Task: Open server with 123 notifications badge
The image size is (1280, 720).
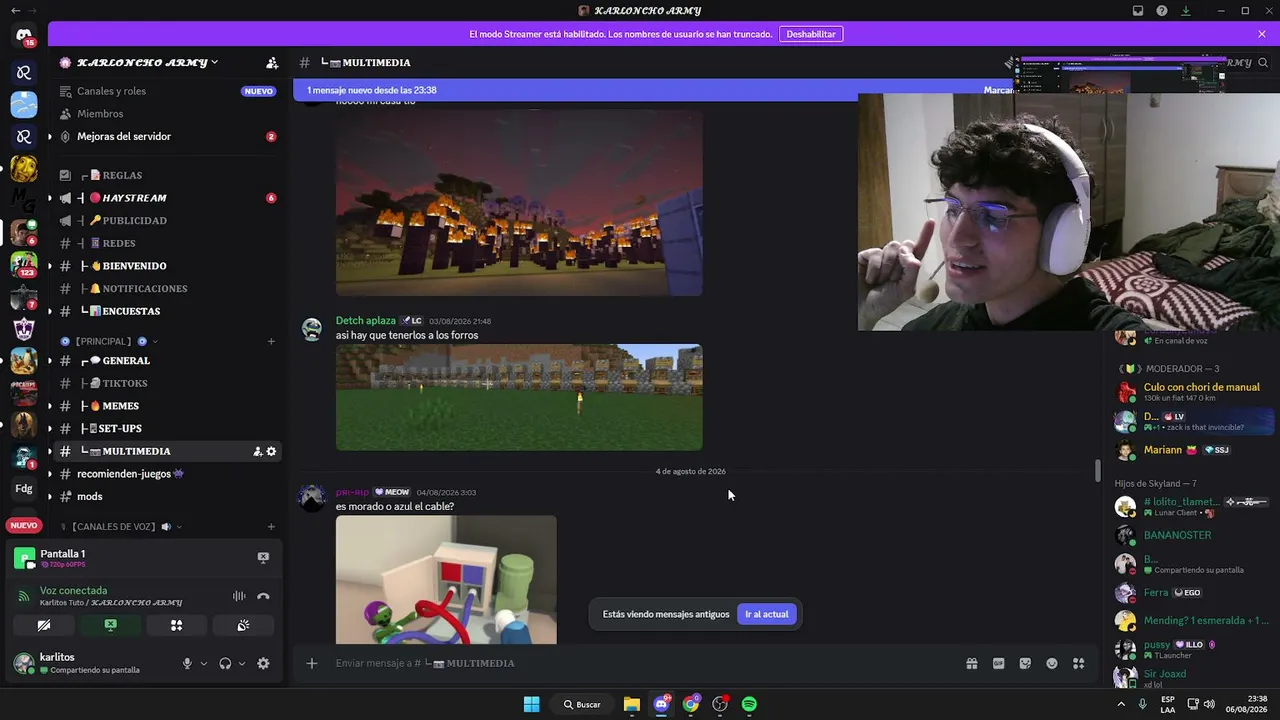Action: [x=24, y=265]
